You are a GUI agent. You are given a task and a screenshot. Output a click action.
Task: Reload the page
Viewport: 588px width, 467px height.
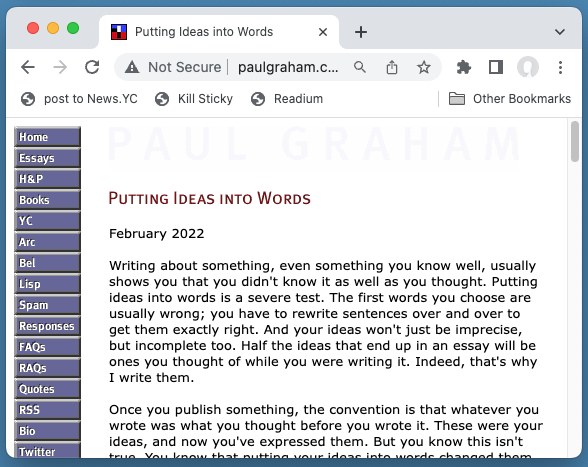click(x=92, y=68)
